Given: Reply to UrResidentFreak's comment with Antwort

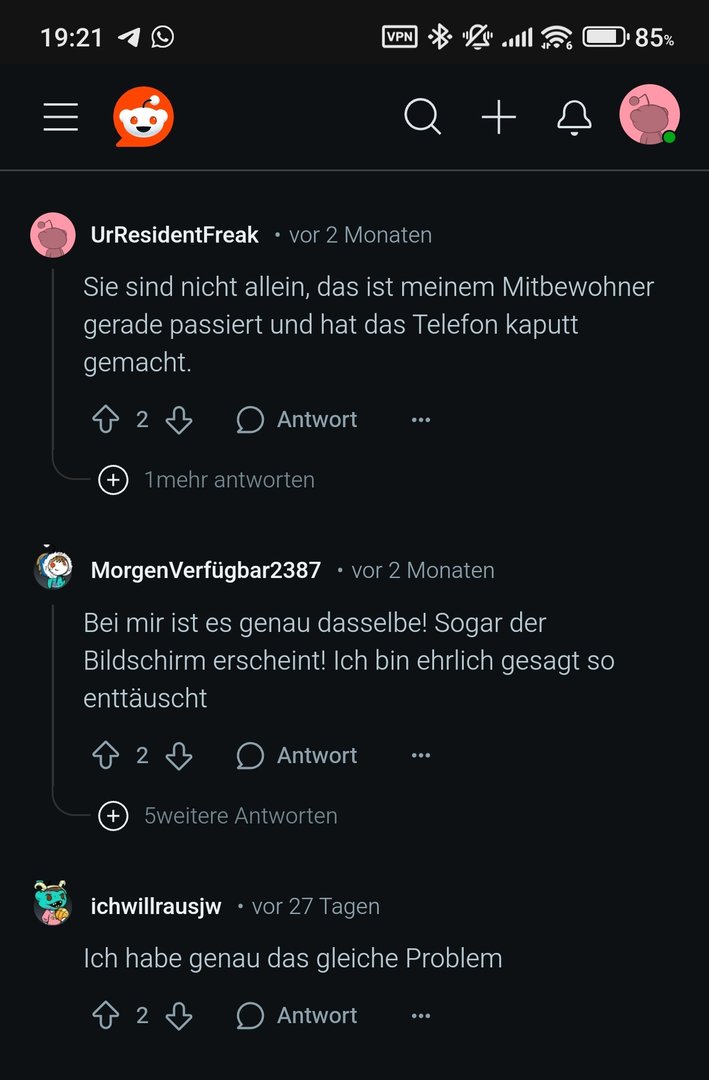Looking at the screenshot, I should coord(297,420).
